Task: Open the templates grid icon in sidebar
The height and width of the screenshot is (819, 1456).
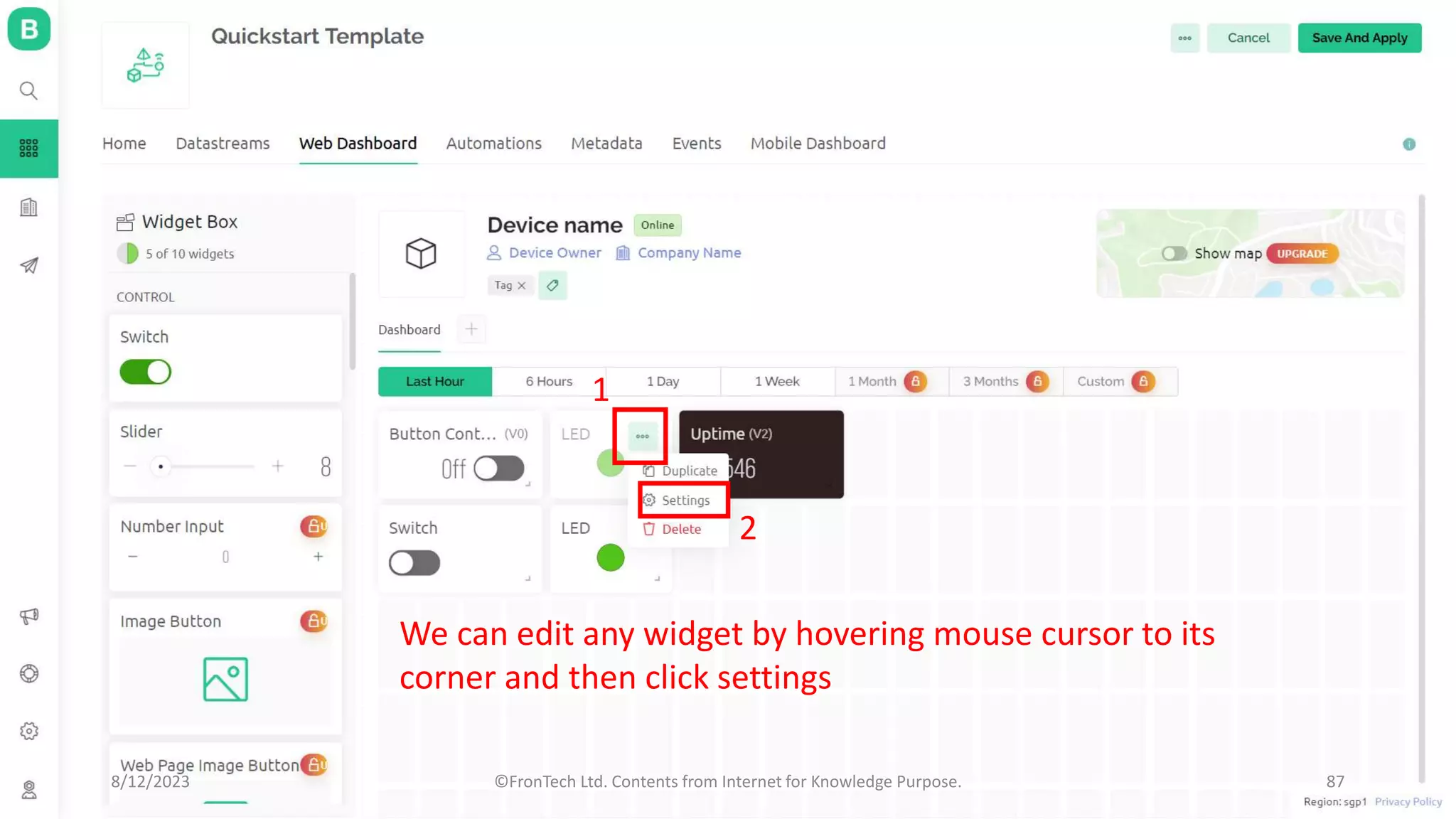Action: click(x=28, y=148)
